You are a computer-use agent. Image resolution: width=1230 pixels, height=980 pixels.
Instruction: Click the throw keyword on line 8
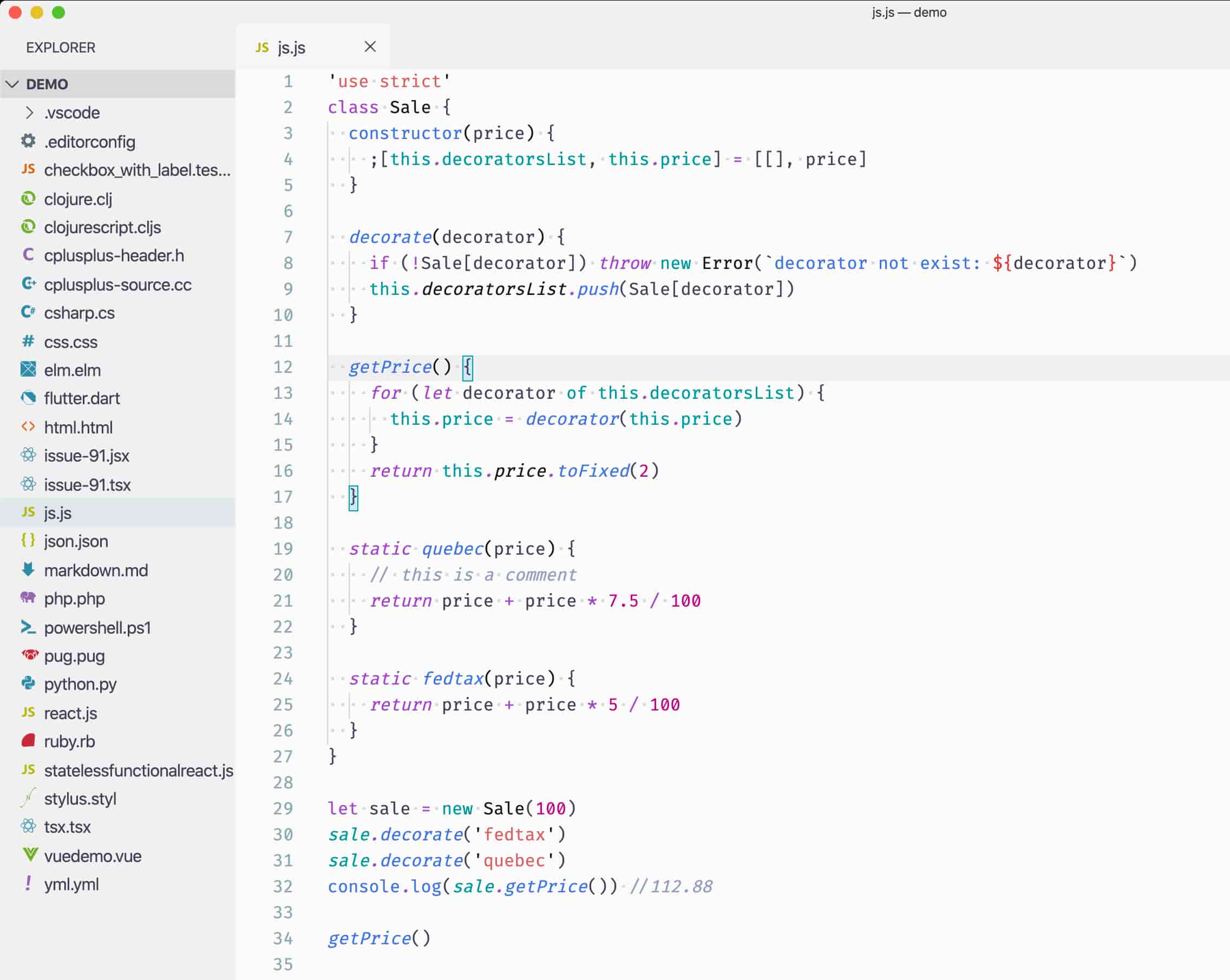click(625, 263)
